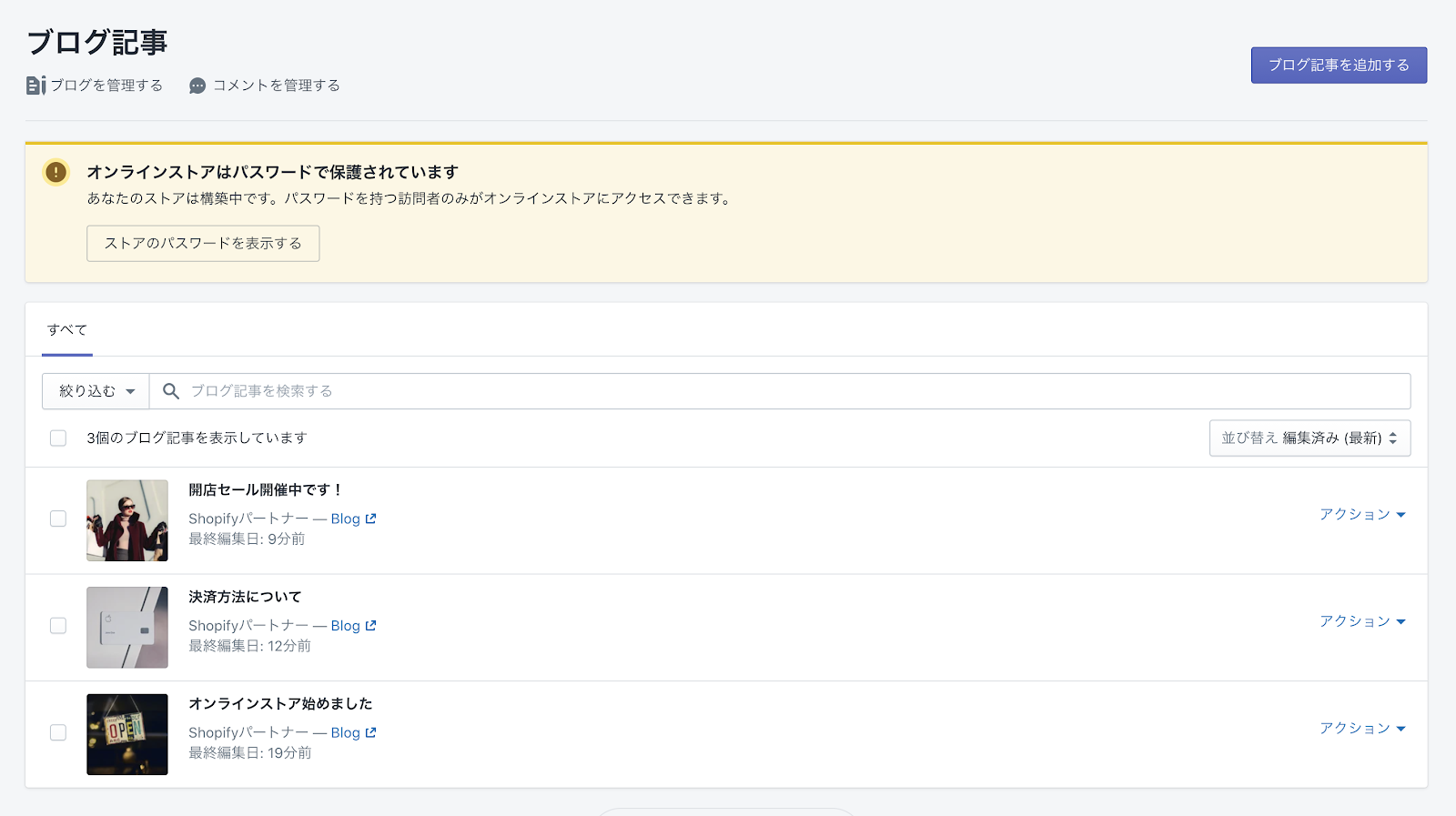Check the 開店セール開催中です！ post checkbox

pos(58,519)
